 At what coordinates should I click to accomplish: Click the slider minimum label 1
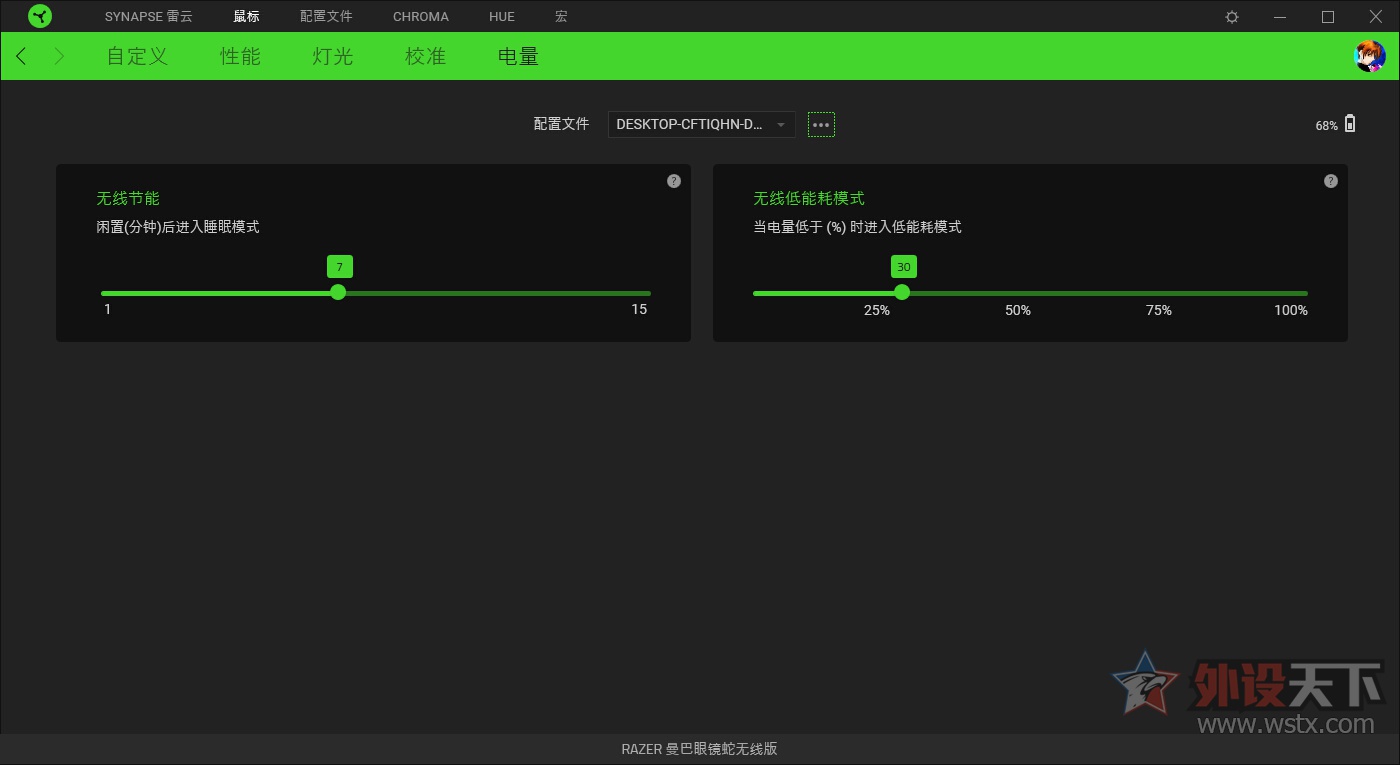point(108,309)
